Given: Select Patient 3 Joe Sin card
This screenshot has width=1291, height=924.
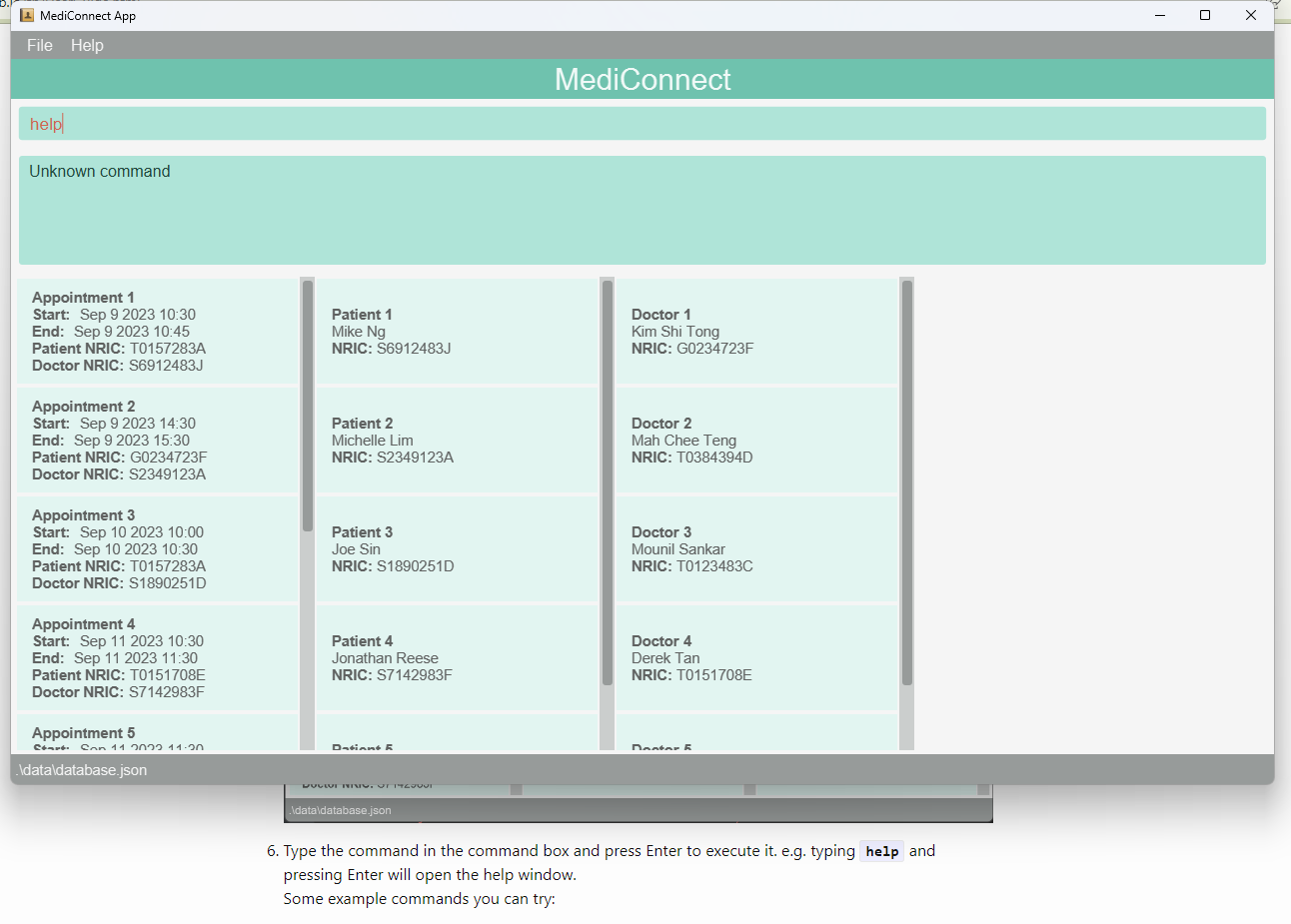Looking at the screenshot, I should [457, 548].
